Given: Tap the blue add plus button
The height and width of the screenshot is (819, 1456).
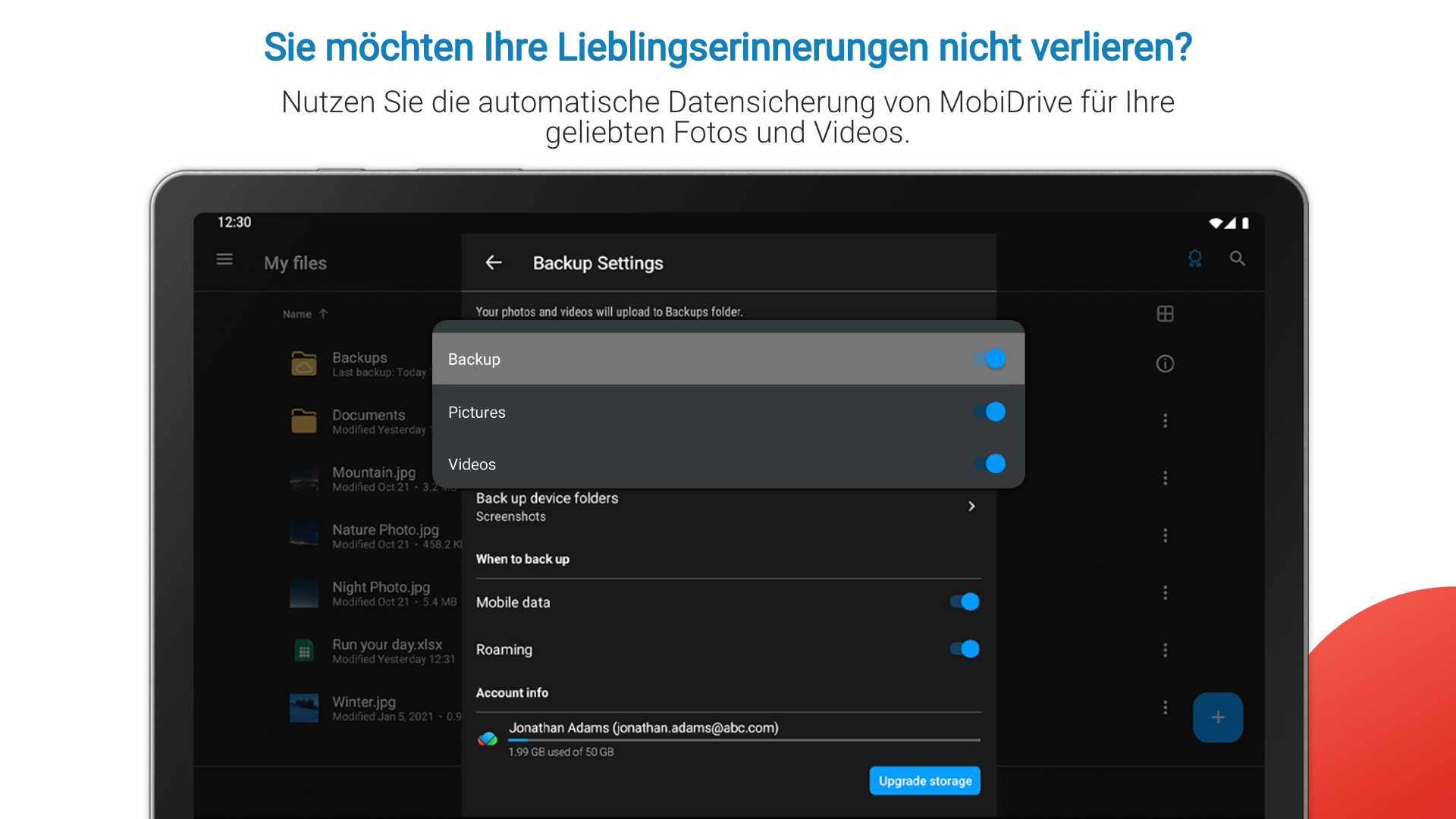Looking at the screenshot, I should (1218, 717).
